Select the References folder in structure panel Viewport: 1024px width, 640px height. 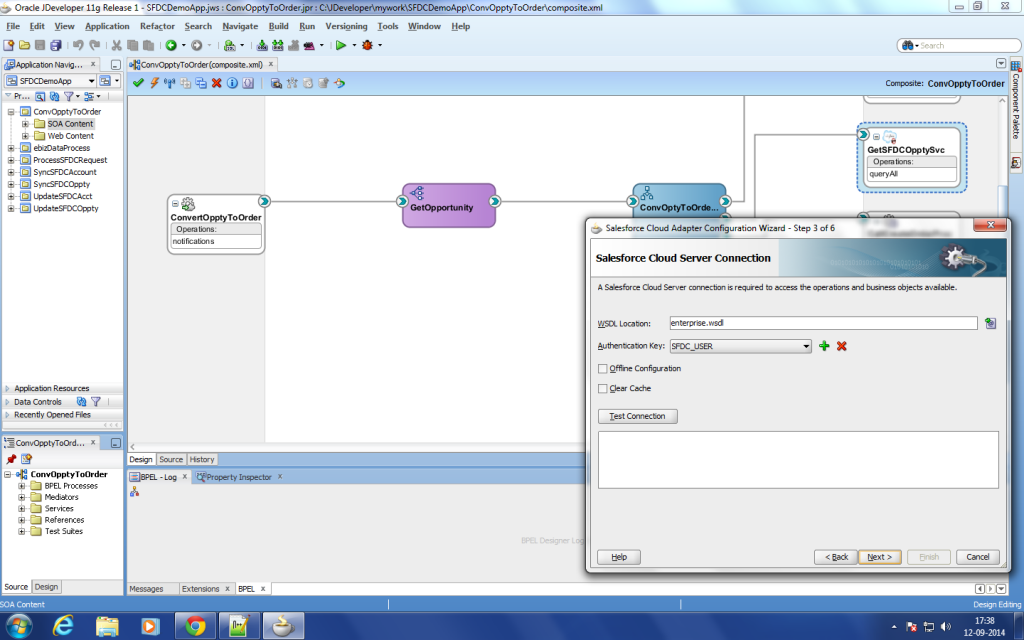[x=64, y=520]
